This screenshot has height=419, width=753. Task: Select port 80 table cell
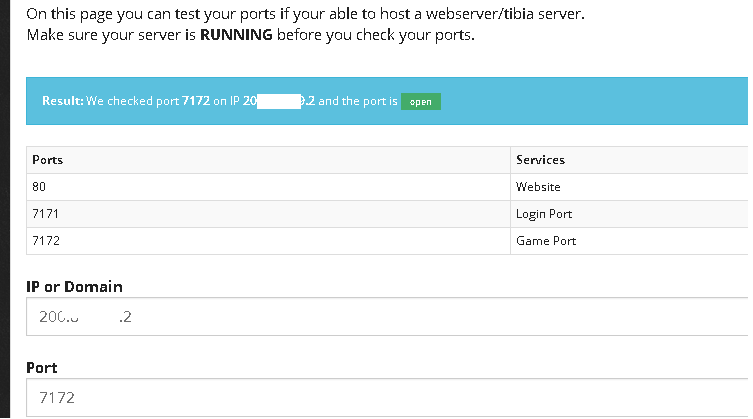268,187
